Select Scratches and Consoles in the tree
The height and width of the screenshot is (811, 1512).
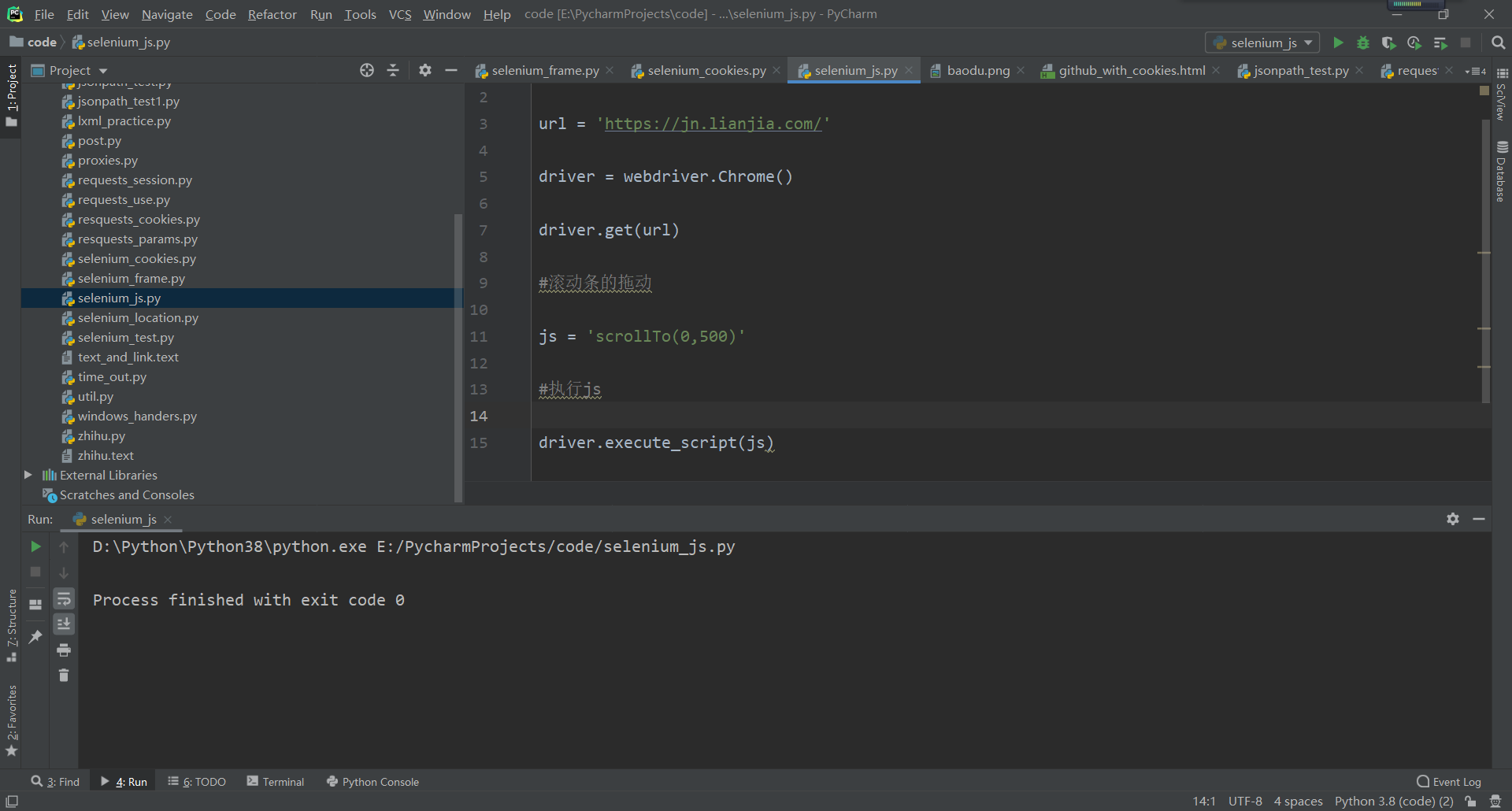click(x=127, y=494)
